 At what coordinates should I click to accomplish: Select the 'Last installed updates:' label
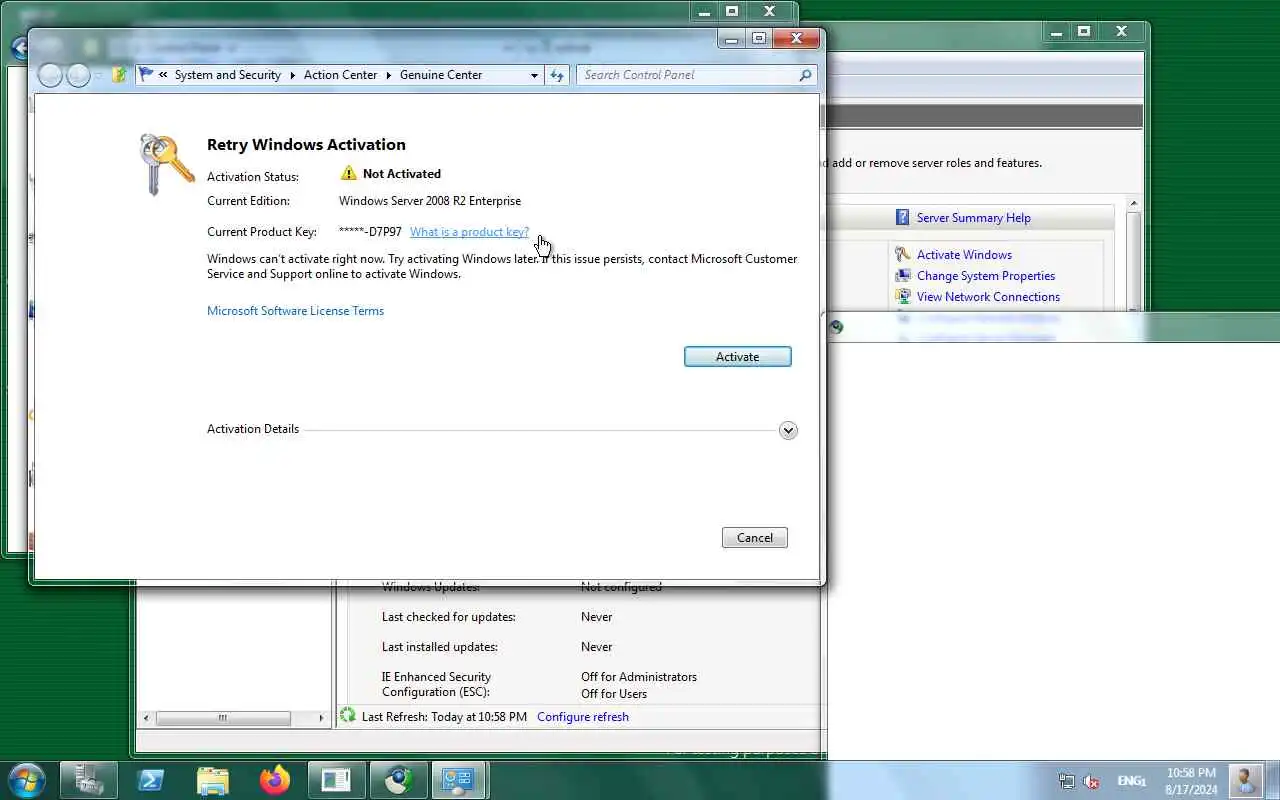tap(440, 647)
